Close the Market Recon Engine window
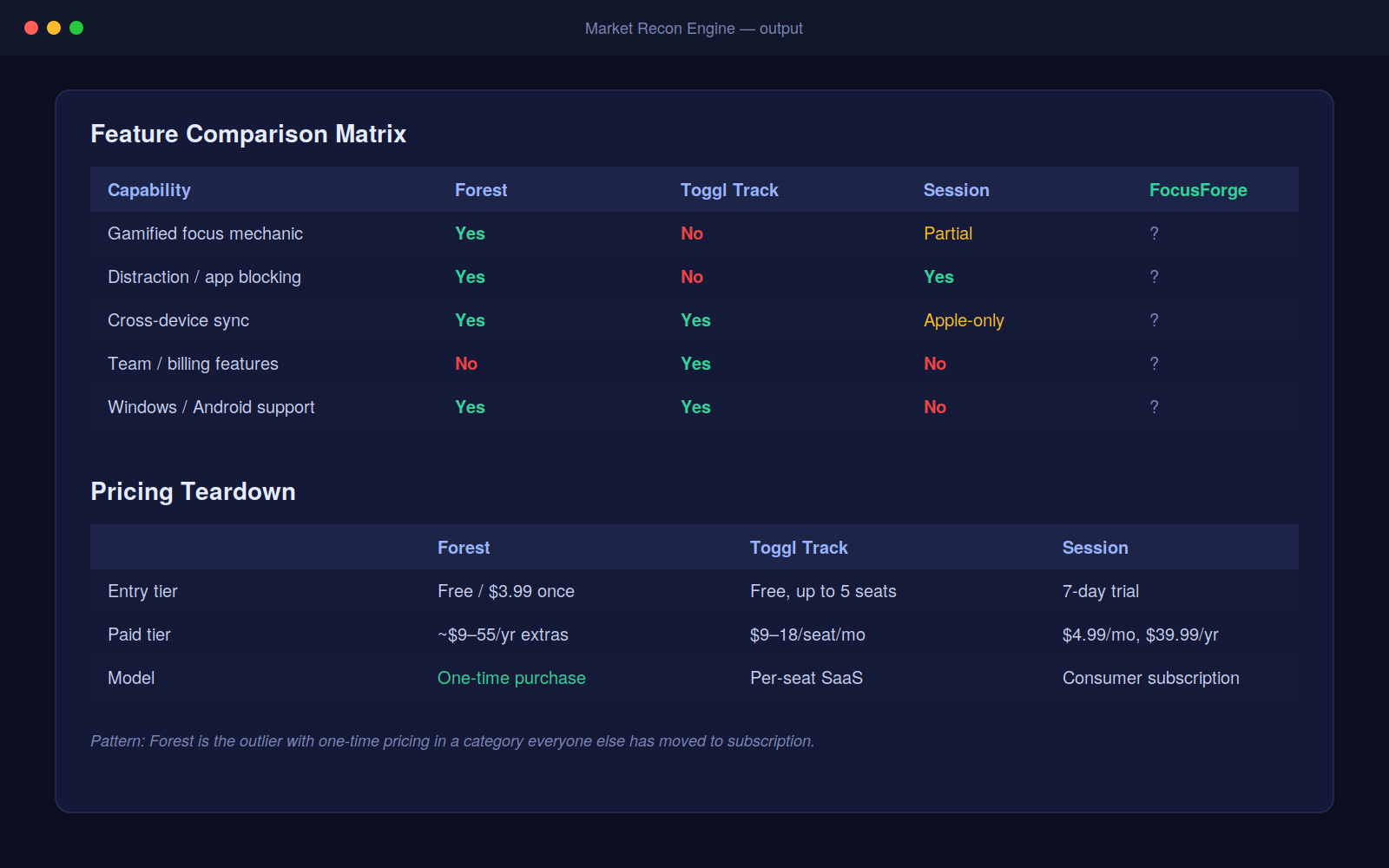1389x868 pixels. pos(31,28)
